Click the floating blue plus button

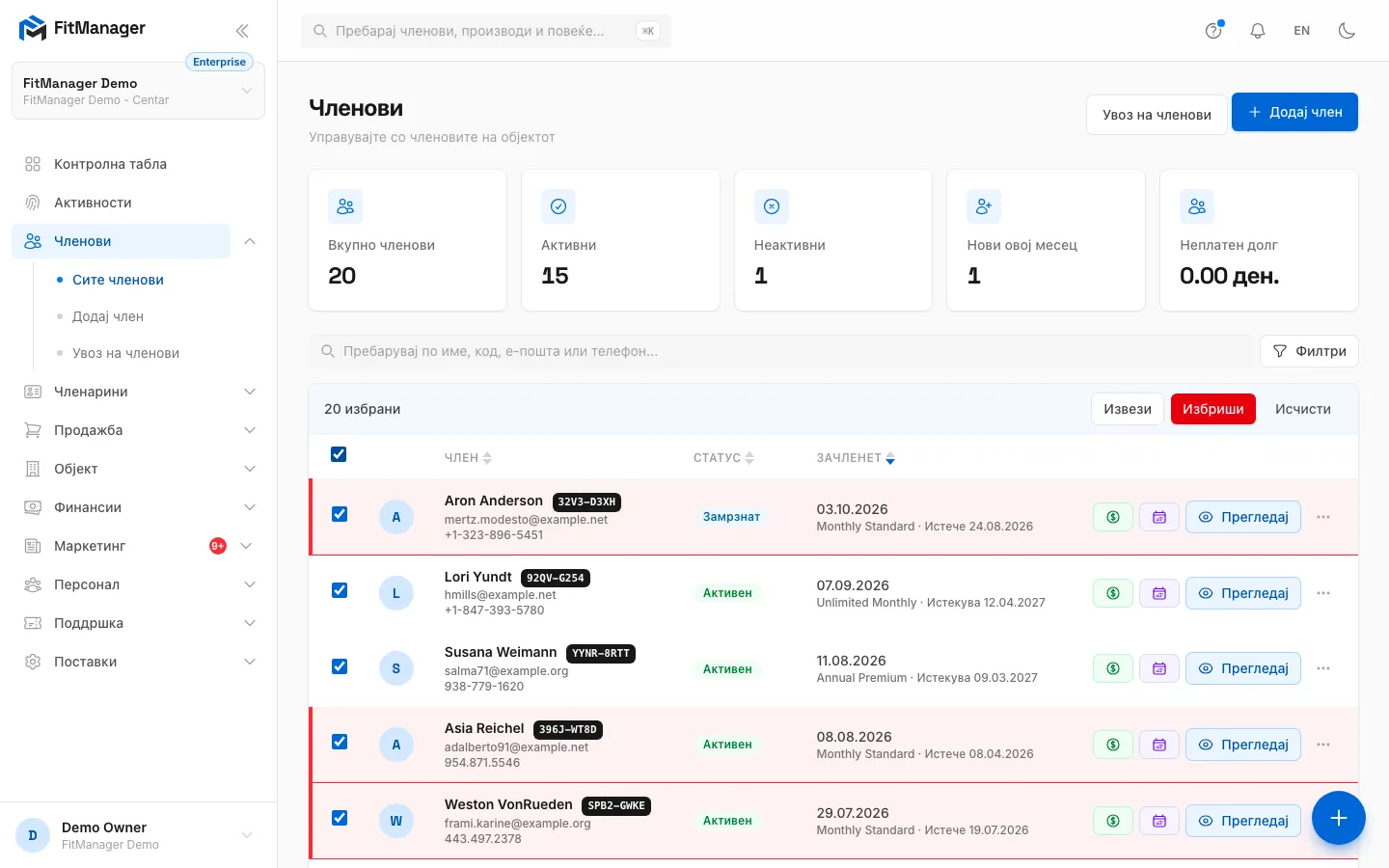pyautogui.click(x=1339, y=818)
